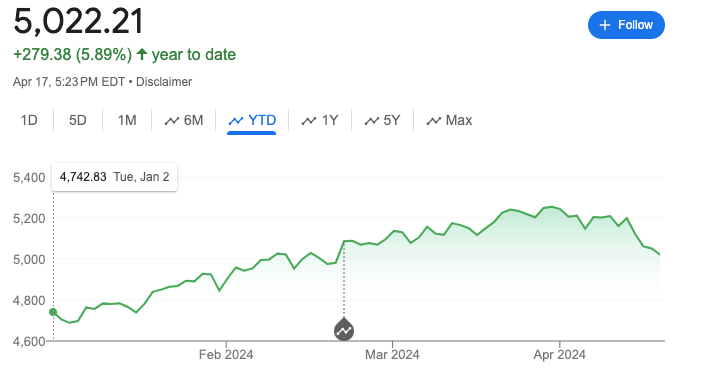Switch to the 5D range tab
Screen dimensions: 701x370
77,120
